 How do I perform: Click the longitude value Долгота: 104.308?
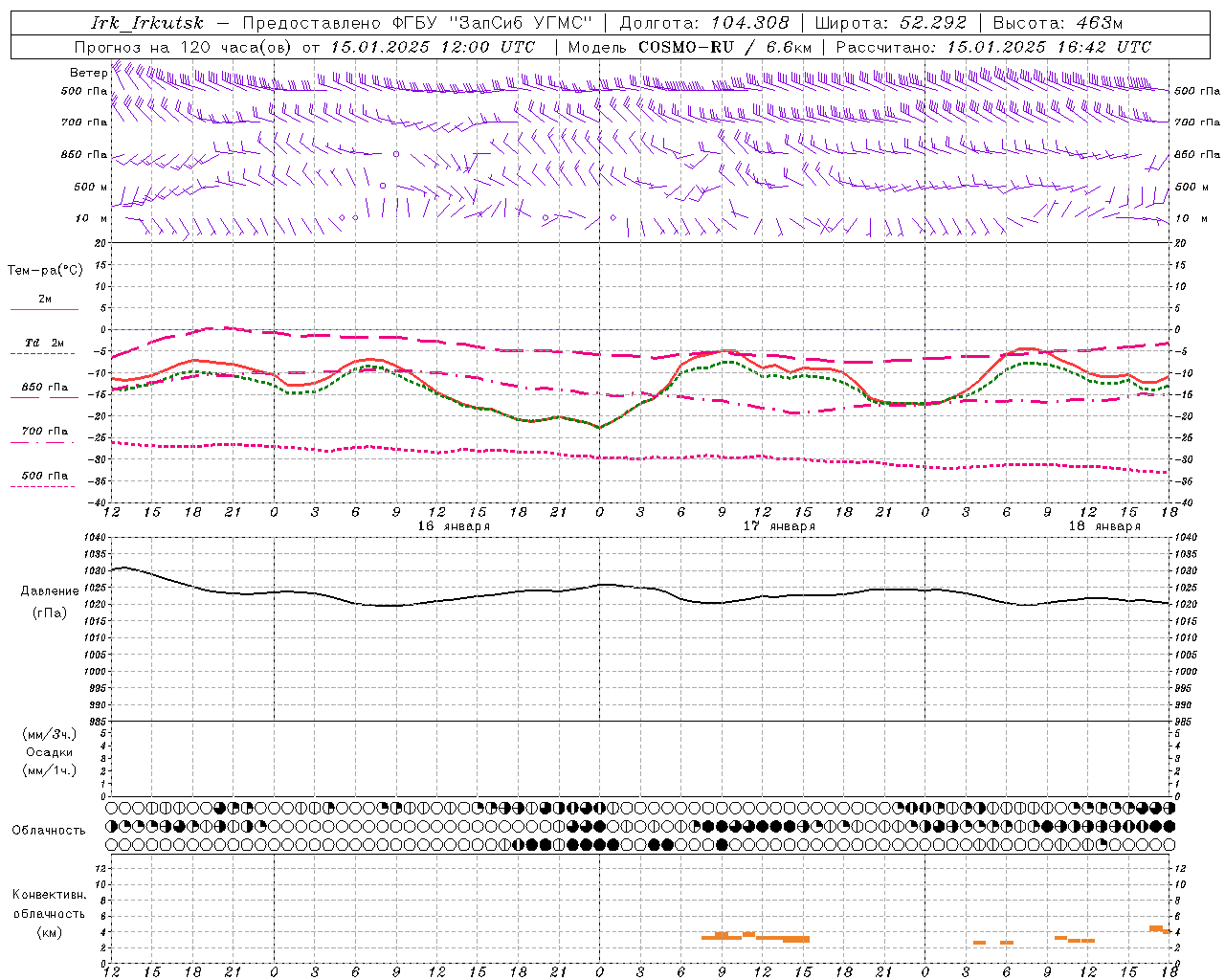click(x=704, y=23)
